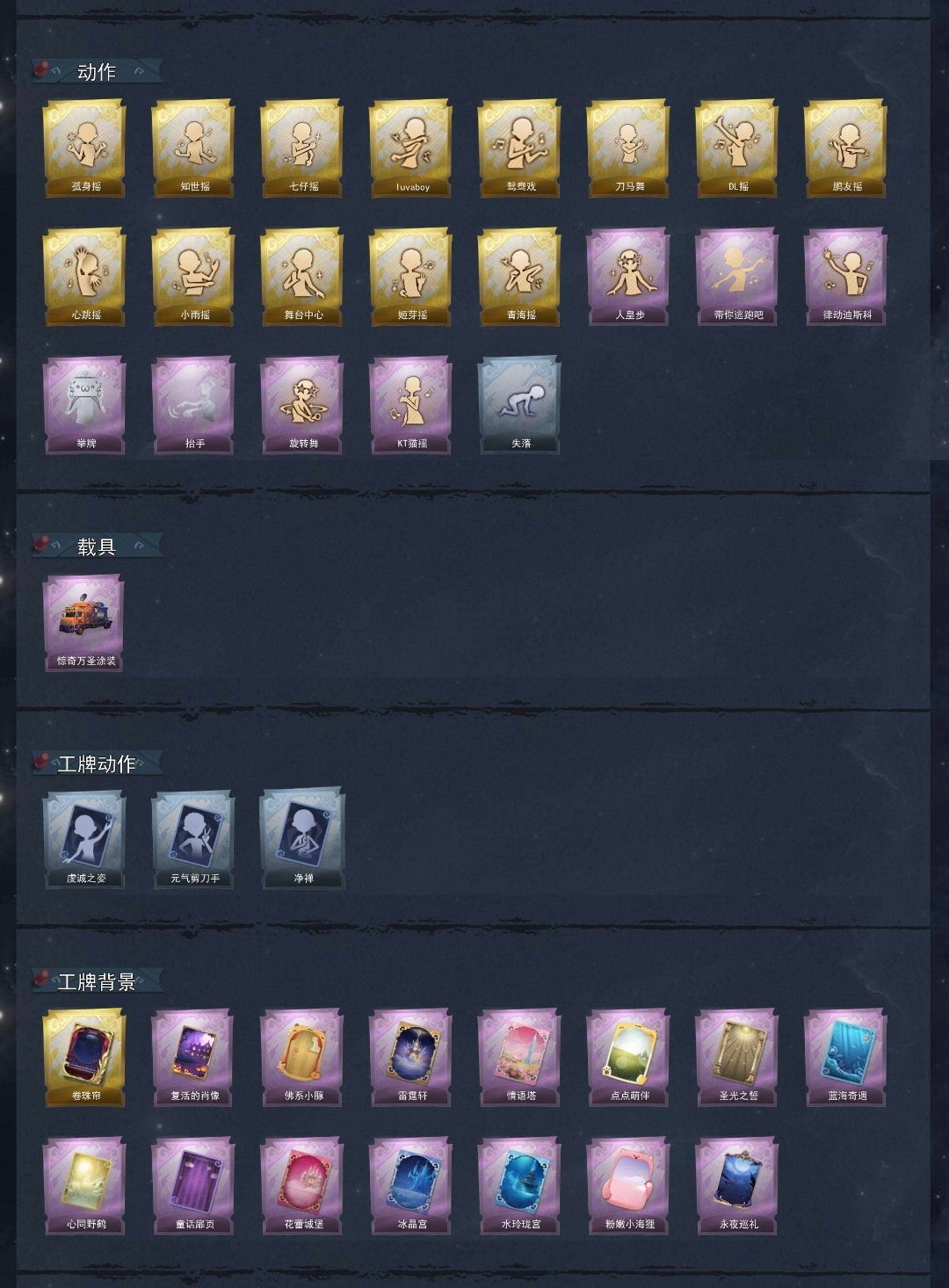Select the 永夜巡礼 badge background
949x1288 pixels.
point(736,1186)
